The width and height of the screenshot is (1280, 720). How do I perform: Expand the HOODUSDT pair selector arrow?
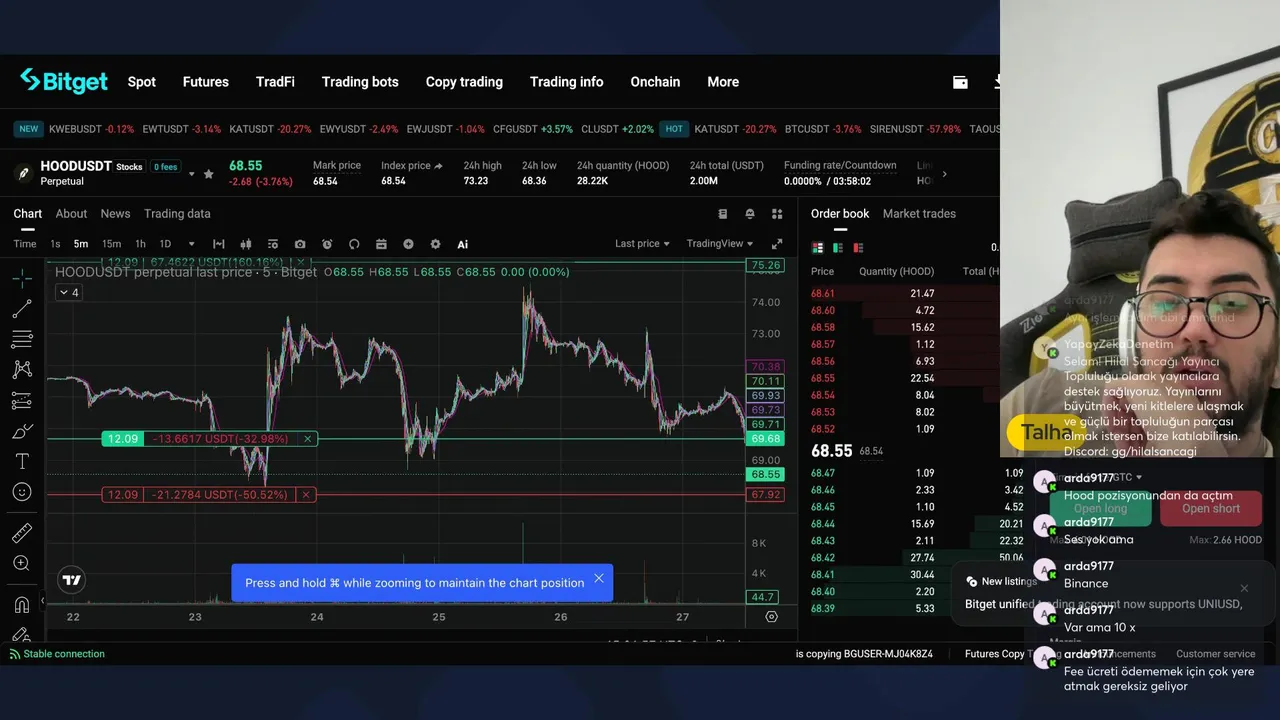click(x=192, y=174)
